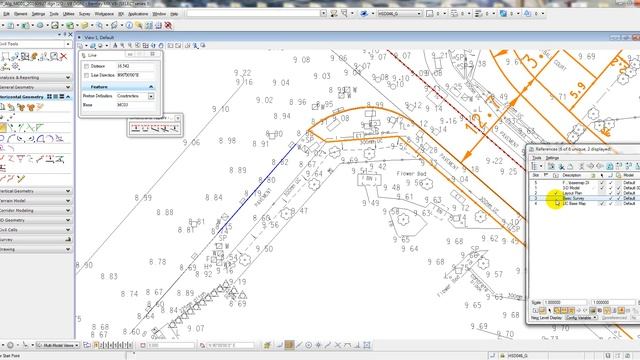Open the Applications menu
This screenshot has height=360, width=640.
(x=138, y=14)
